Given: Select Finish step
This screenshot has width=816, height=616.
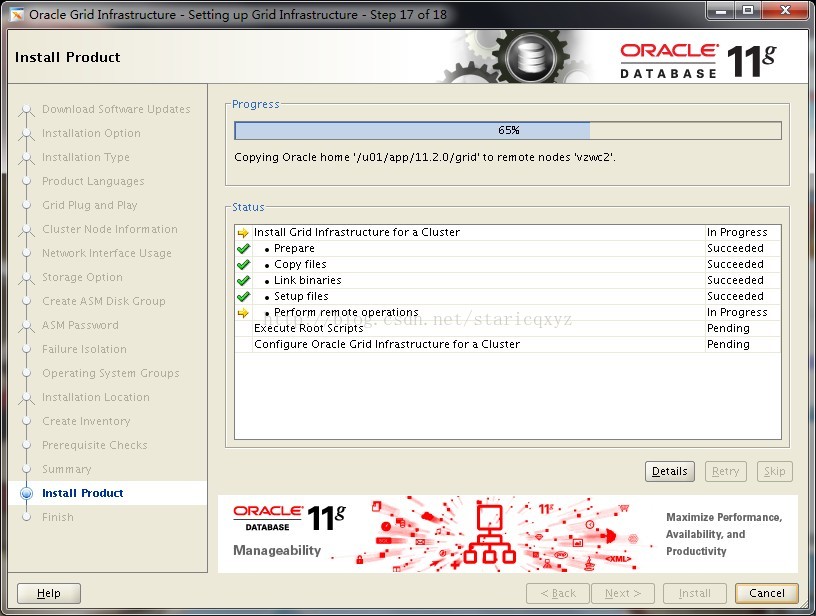Looking at the screenshot, I should click(58, 517).
